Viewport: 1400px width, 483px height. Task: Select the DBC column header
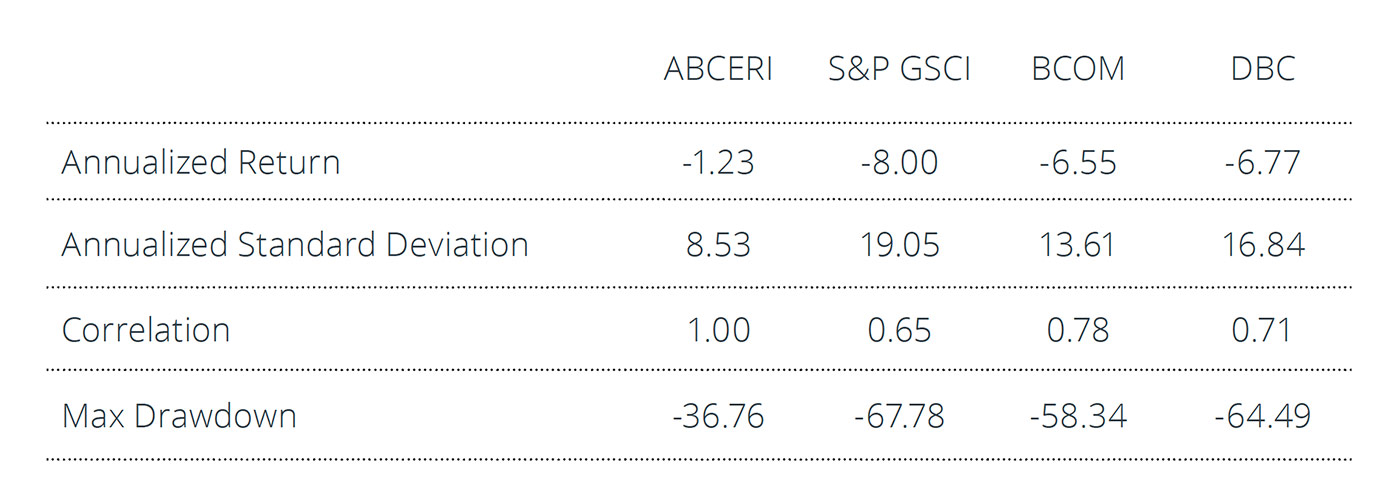[x=1263, y=69]
